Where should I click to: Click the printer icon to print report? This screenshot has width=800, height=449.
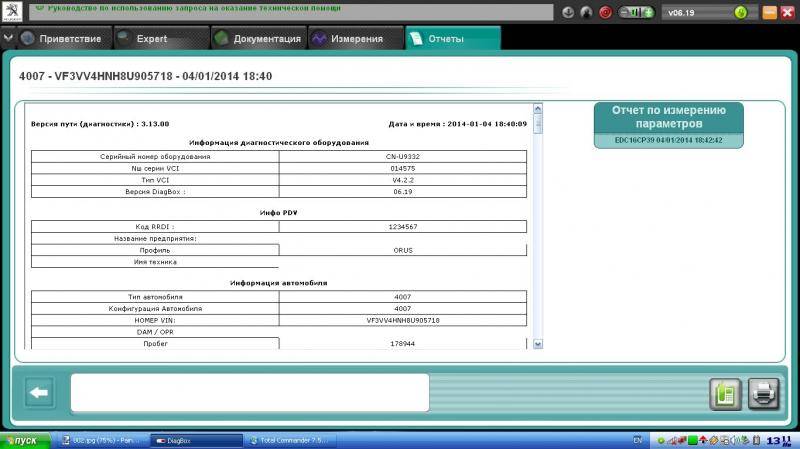763,394
